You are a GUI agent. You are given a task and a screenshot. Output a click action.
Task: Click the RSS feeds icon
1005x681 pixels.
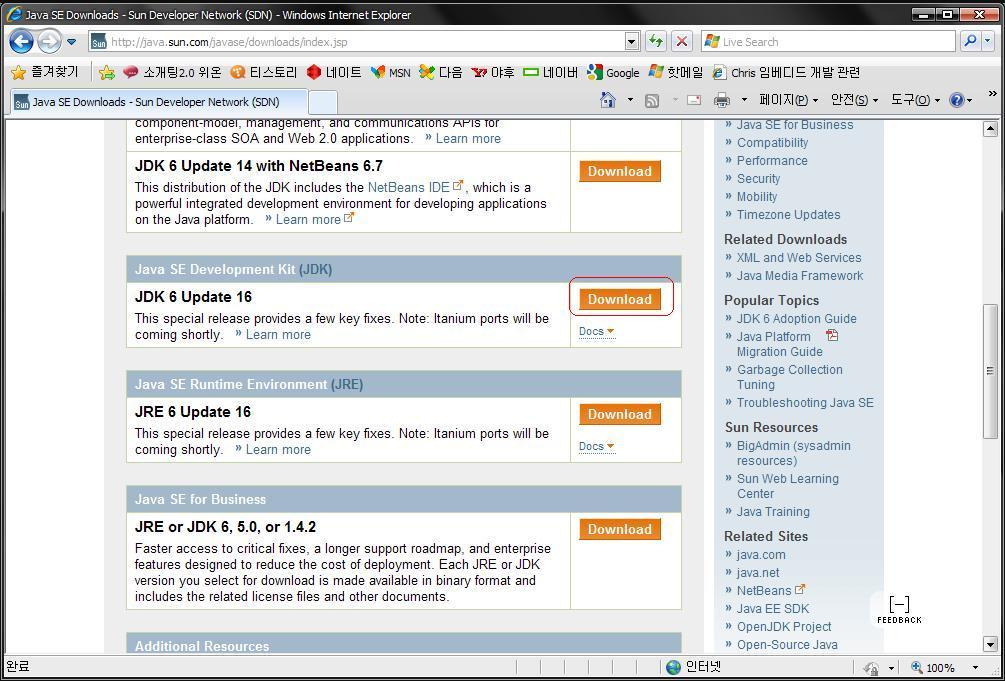click(652, 101)
